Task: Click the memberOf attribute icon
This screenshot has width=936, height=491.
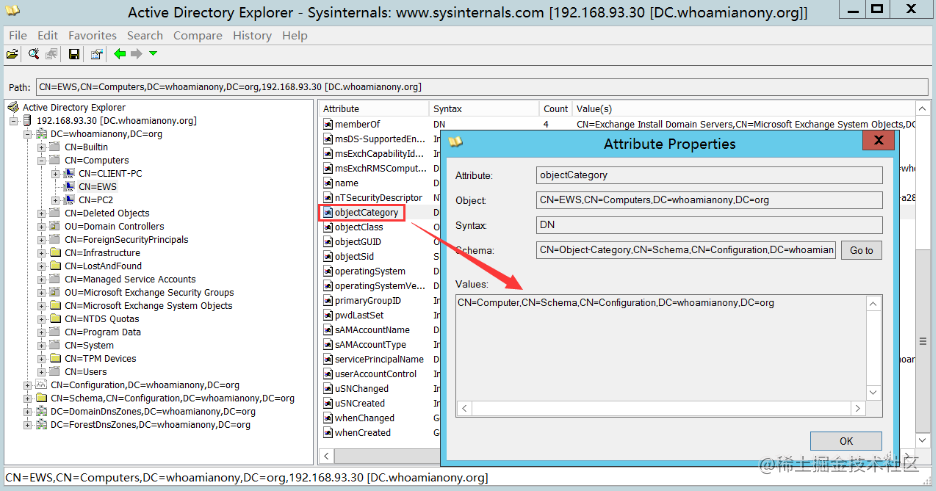Action: (x=328, y=124)
